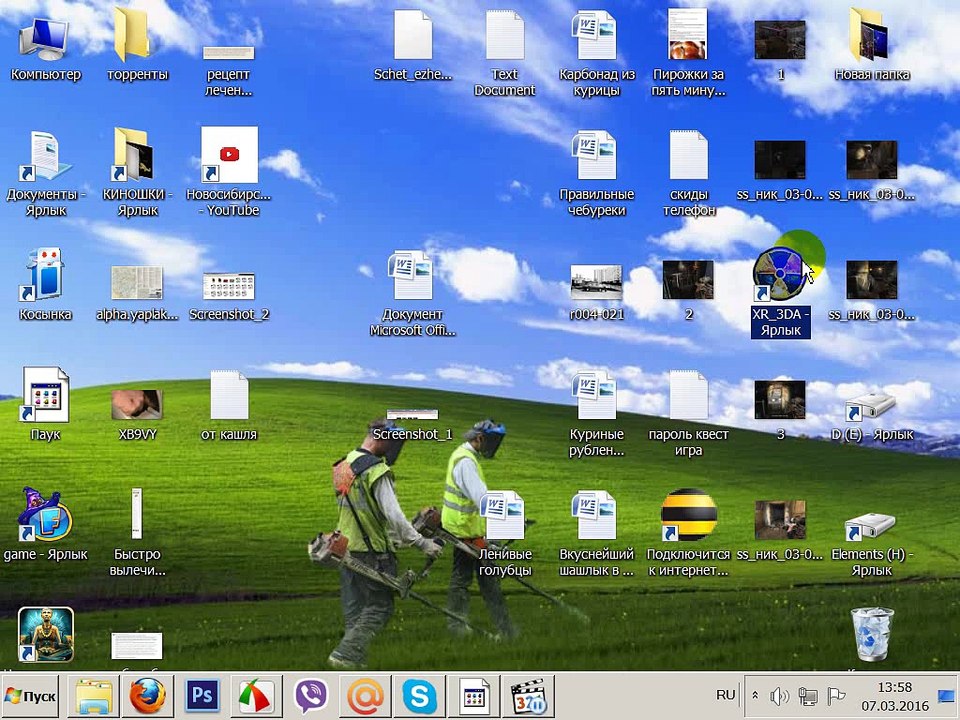Launch Skype from the taskbar
Image resolution: width=960 pixels, height=720 pixels.
(420, 696)
